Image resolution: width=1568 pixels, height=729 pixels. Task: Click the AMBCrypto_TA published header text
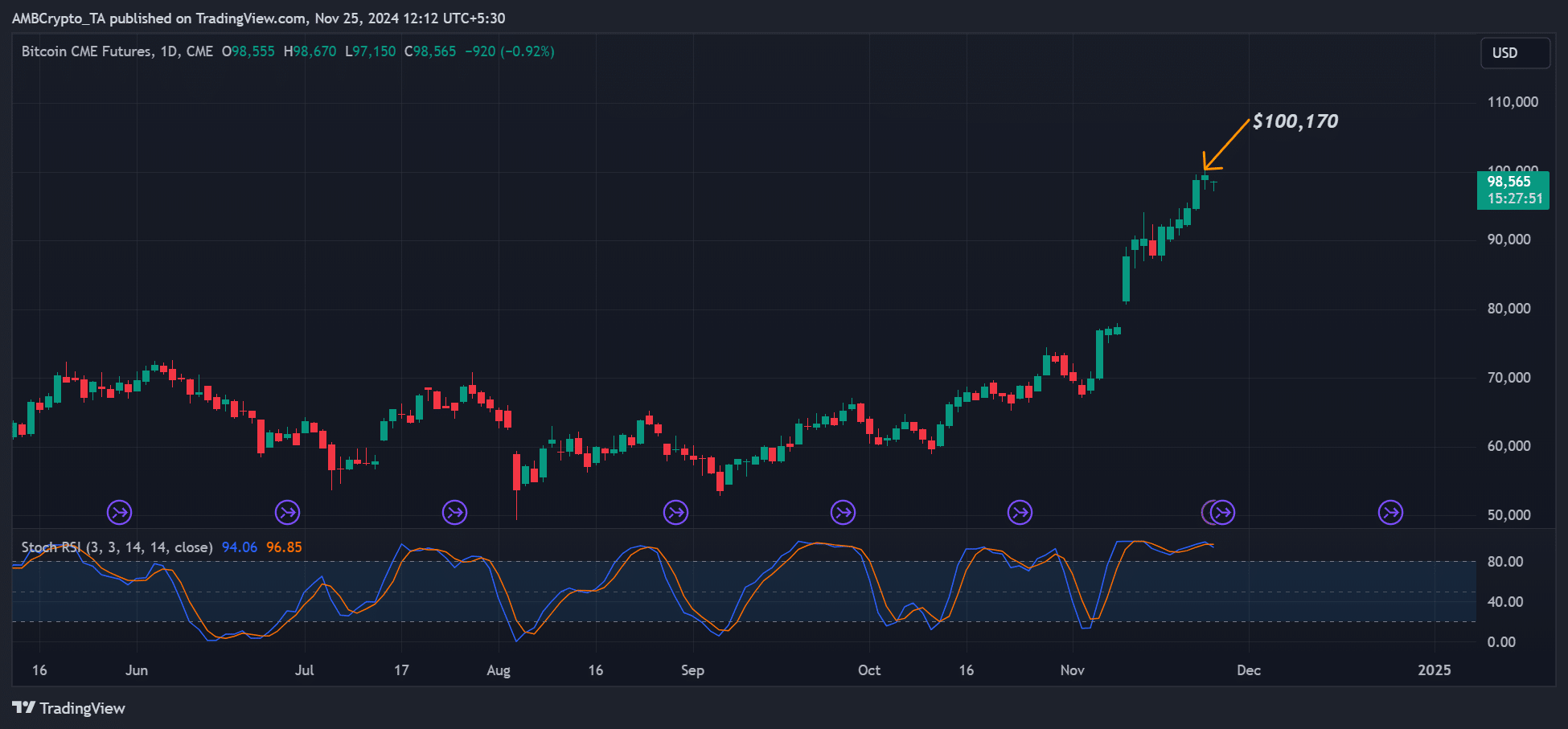click(x=258, y=18)
